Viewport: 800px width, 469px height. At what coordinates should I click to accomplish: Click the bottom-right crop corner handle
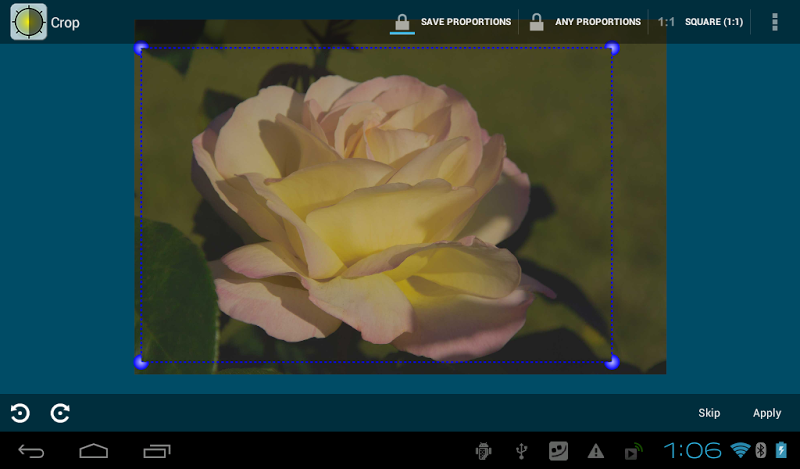612,362
